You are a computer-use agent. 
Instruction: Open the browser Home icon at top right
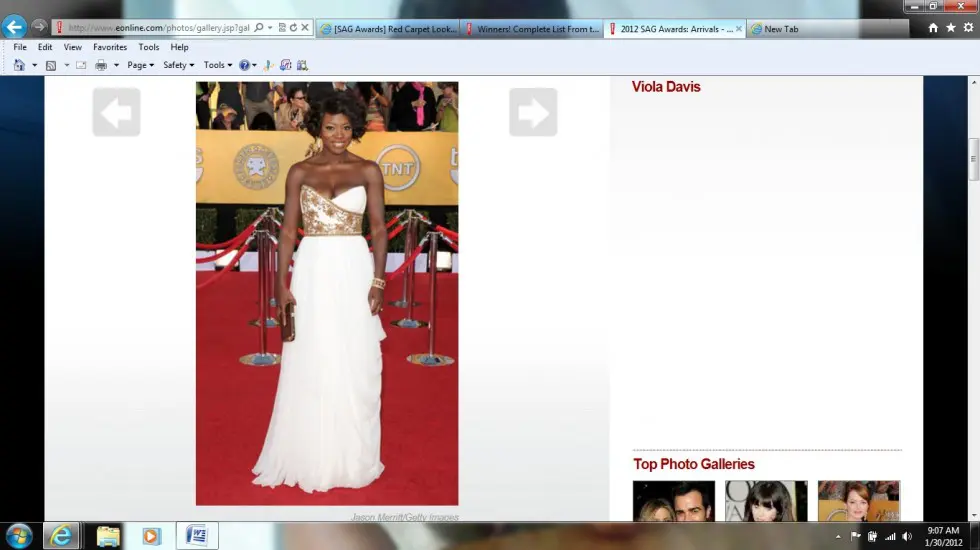(933, 28)
